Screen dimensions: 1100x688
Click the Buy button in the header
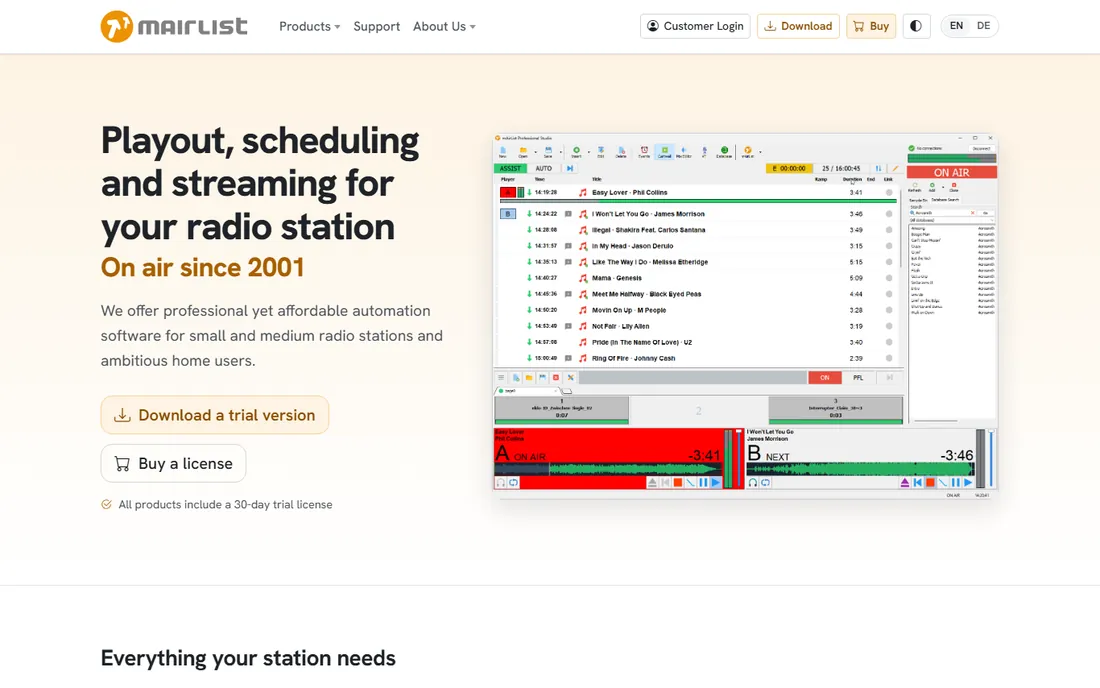click(871, 27)
